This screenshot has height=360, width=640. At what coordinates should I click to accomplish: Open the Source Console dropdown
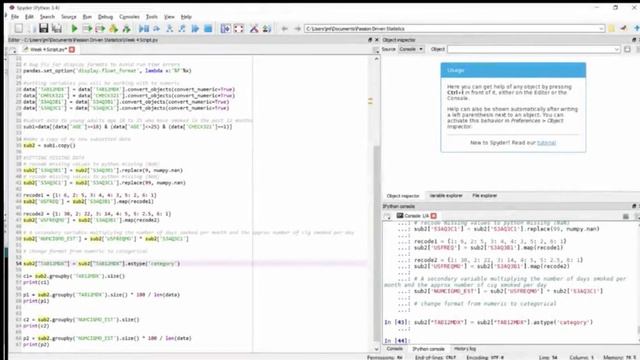[411, 49]
